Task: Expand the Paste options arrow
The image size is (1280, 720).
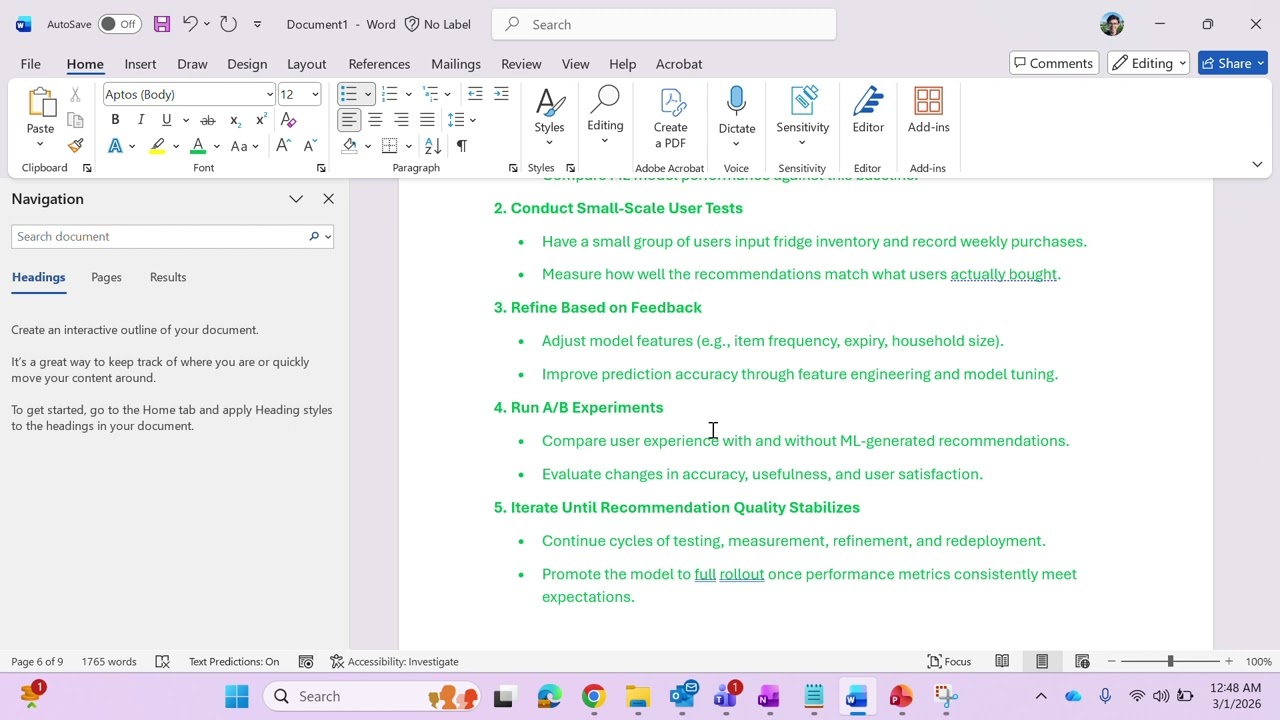Action: pyautogui.click(x=40, y=145)
